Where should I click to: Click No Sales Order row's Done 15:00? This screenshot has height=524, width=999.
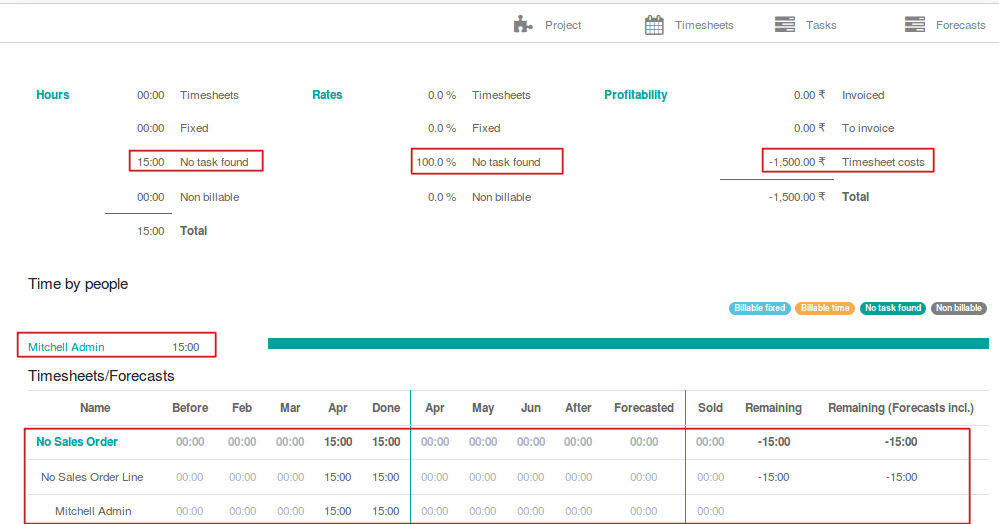coord(386,442)
